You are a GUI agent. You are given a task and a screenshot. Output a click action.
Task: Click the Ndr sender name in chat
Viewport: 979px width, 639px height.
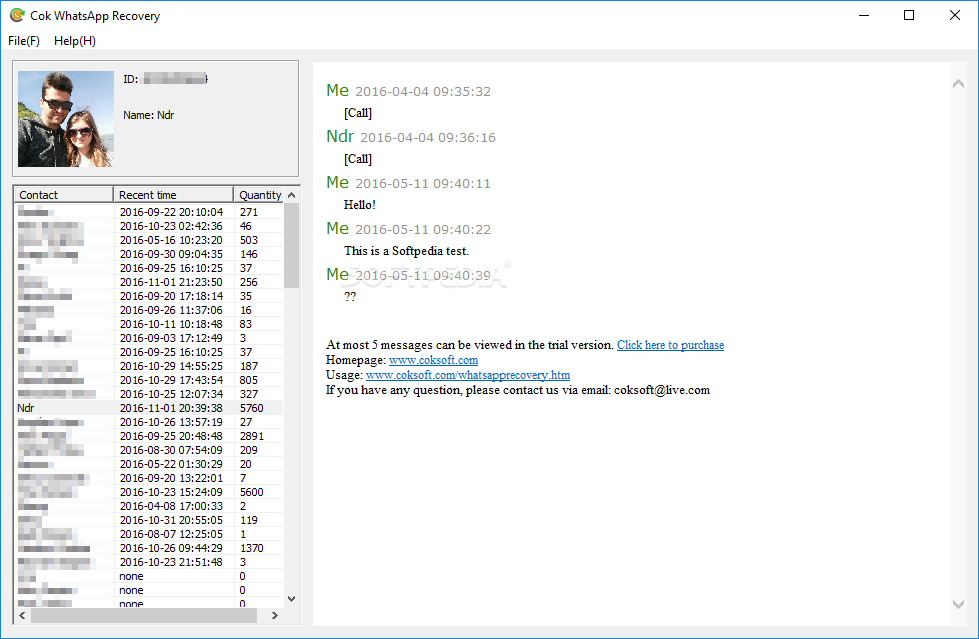point(340,136)
